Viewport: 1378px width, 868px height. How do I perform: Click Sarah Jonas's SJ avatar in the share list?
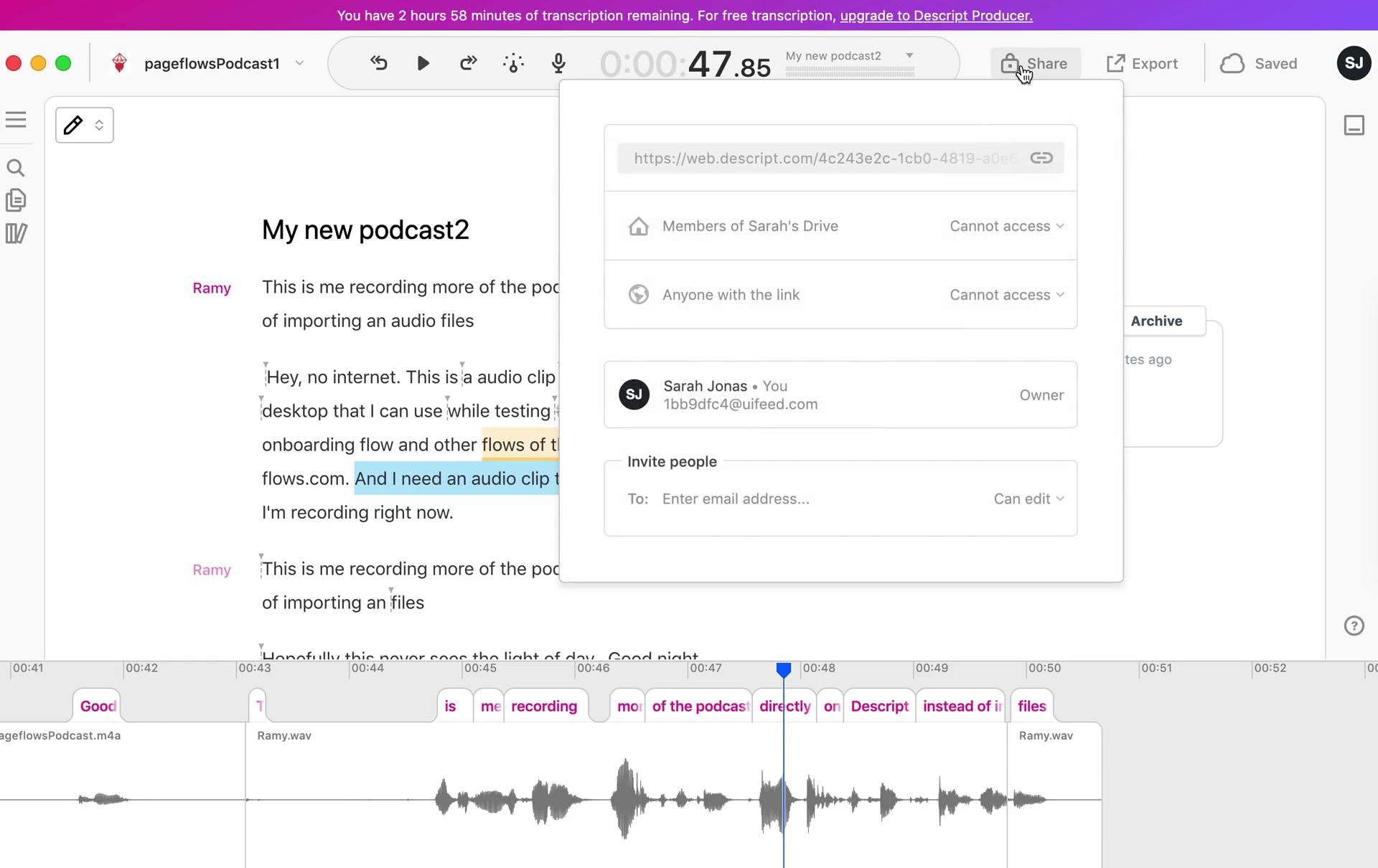coord(634,395)
